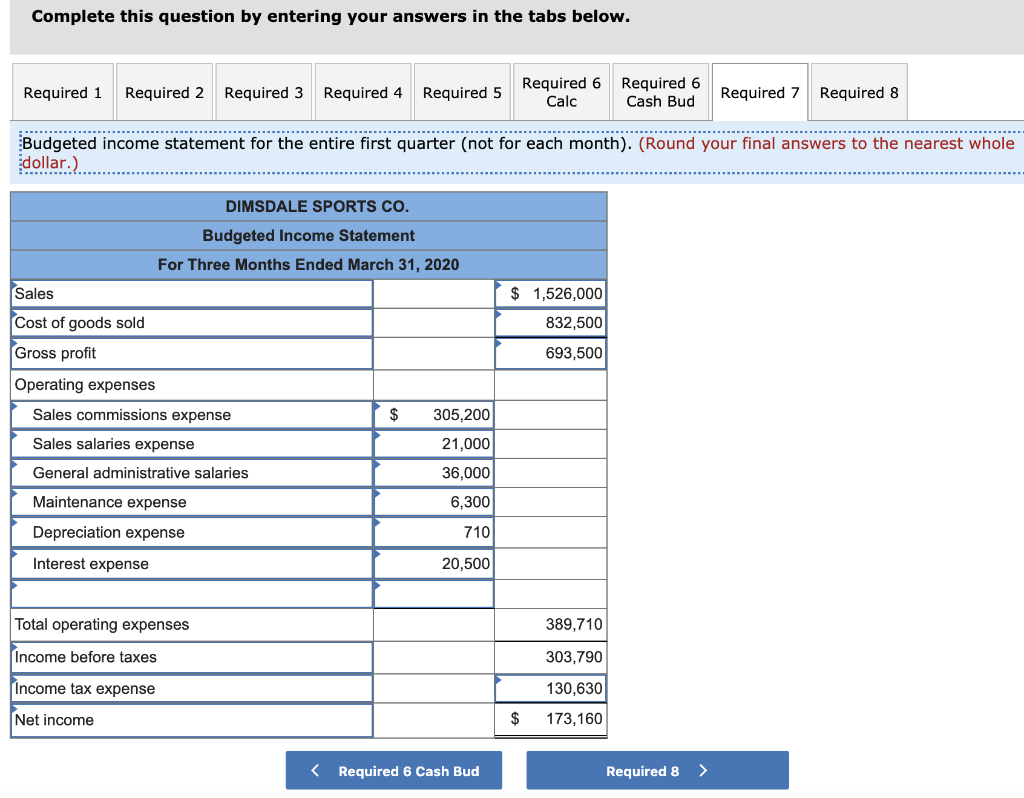This screenshot has height=798, width=1024.
Task: Go back using Required 6 Cash Bud button
Action: 394,771
